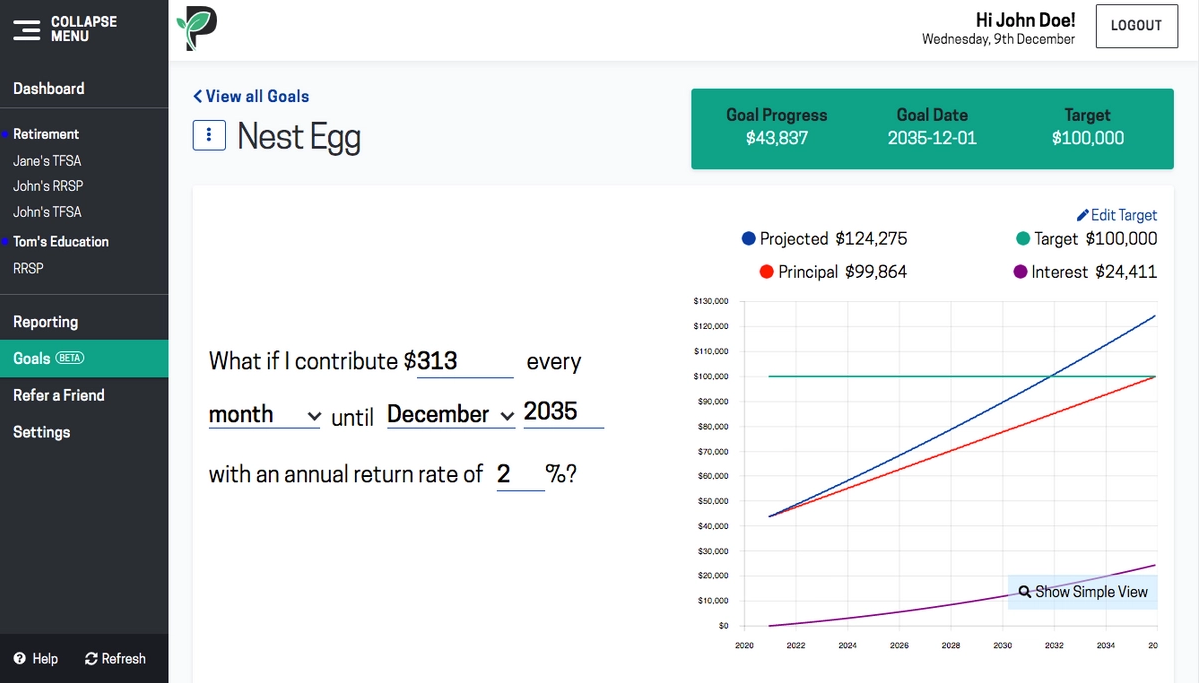
Task: Click the Help question mark icon
Action: [x=20, y=658]
